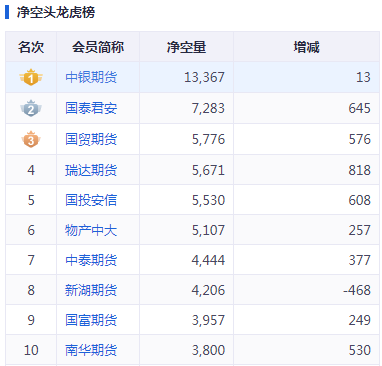The image size is (382, 366).
Task: Click the silver second-place medal icon
Action: pos(31,108)
